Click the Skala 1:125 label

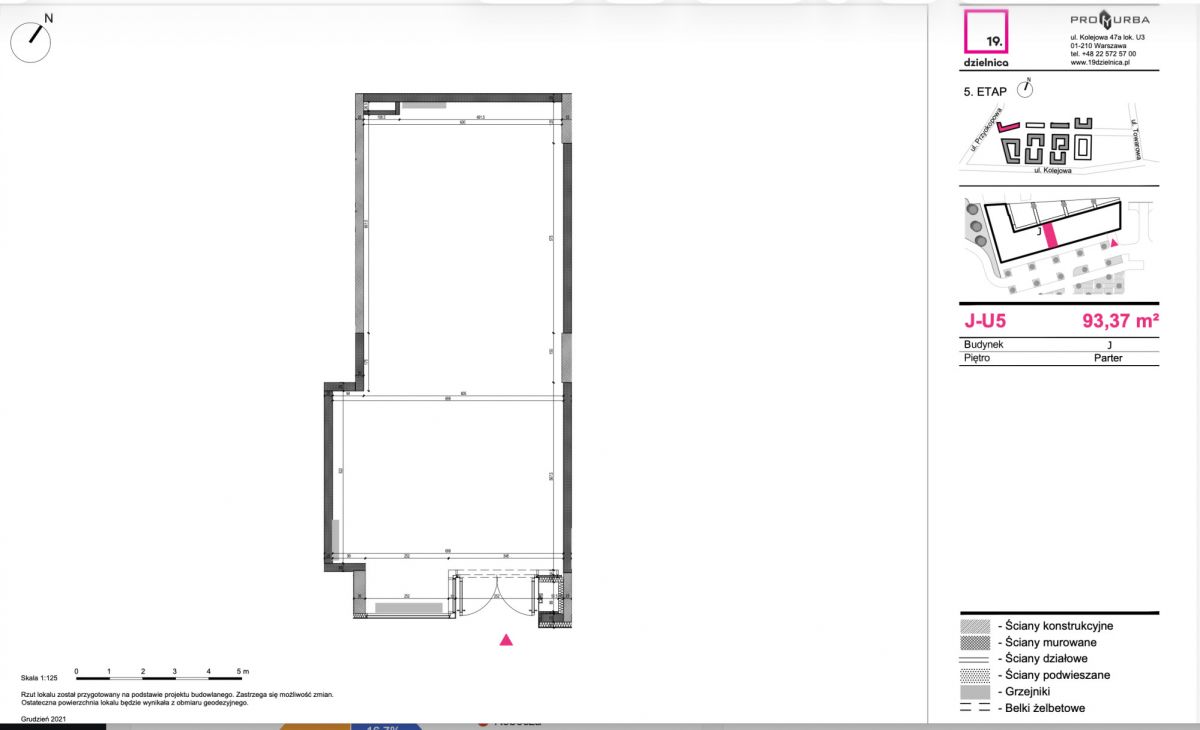pos(37,678)
